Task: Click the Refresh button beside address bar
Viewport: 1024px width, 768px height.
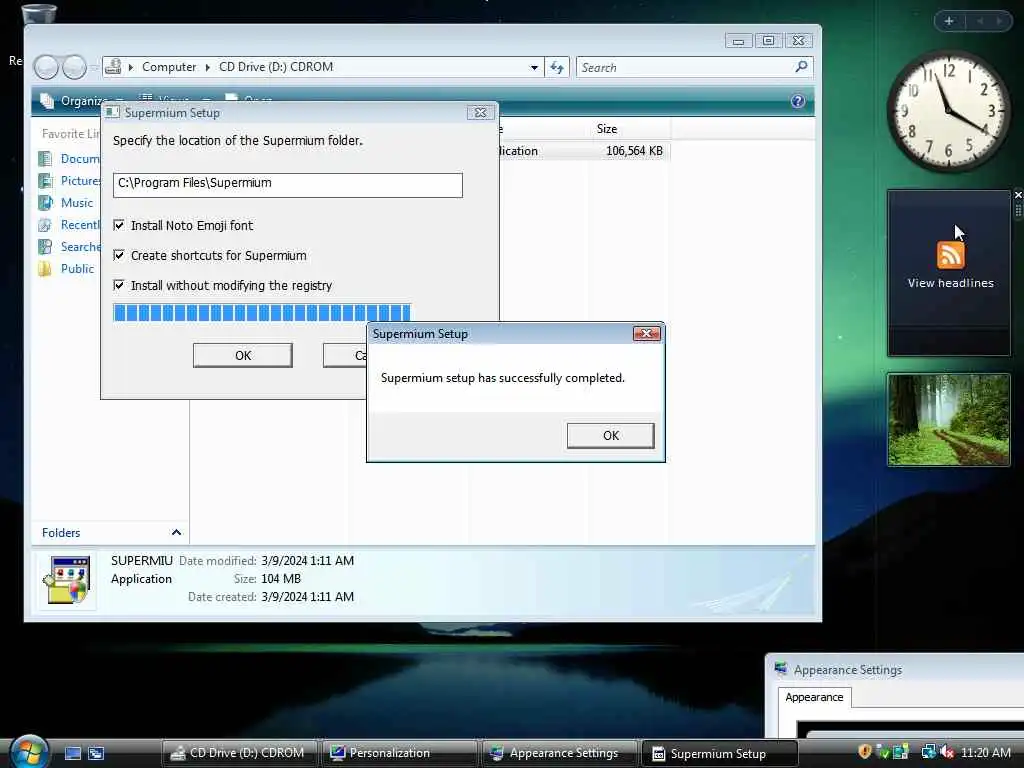Action: [x=557, y=67]
